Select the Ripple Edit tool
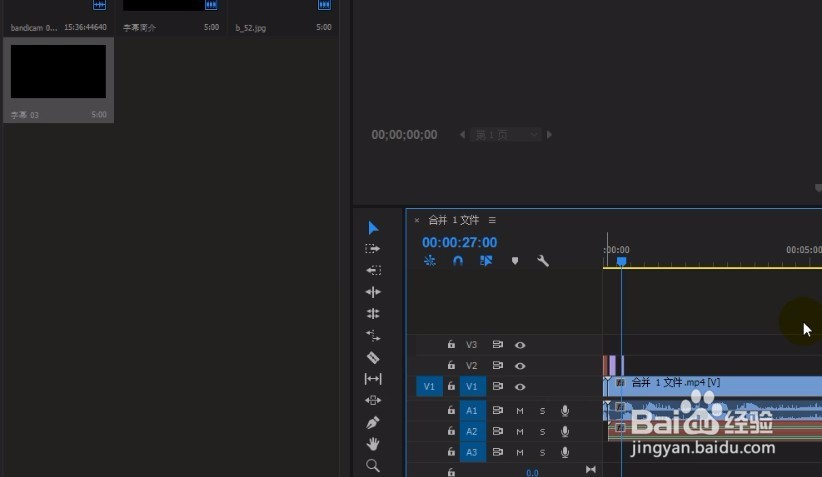 coord(373,291)
